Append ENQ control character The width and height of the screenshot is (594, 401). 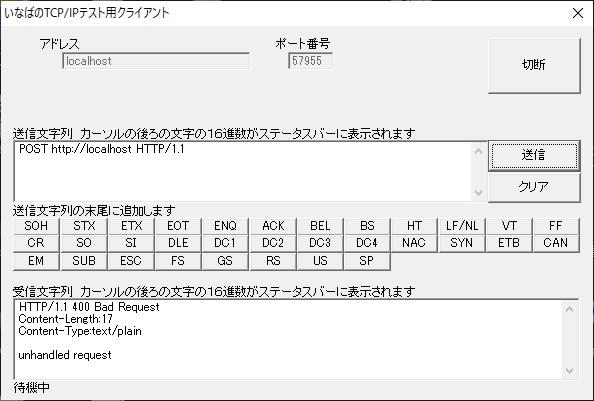225,226
